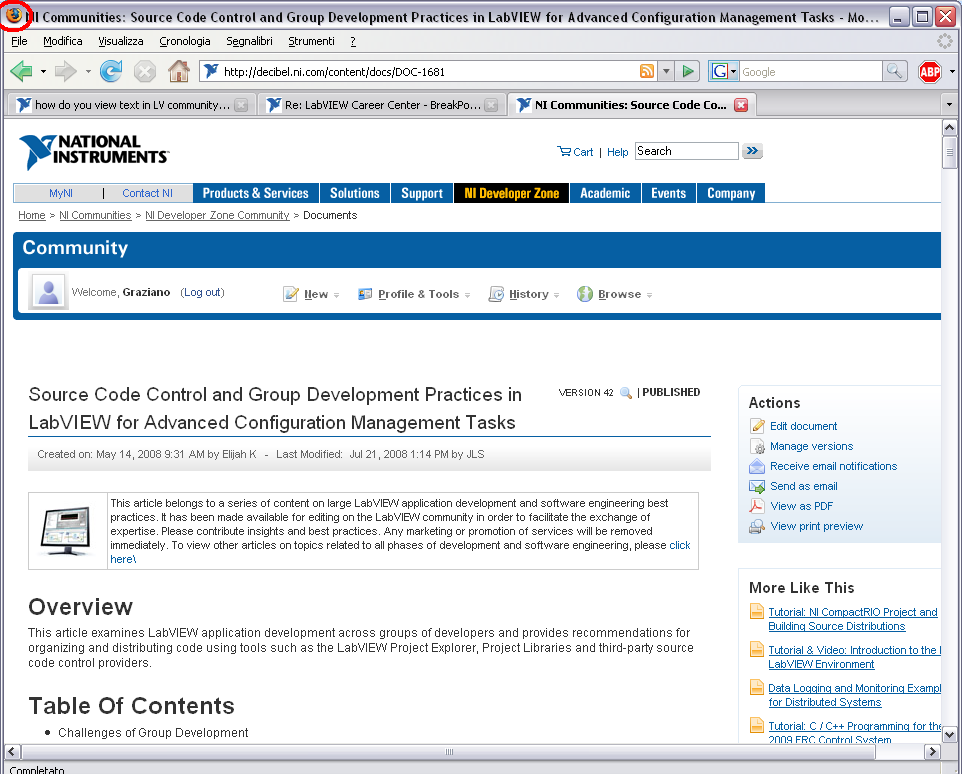This screenshot has height=774, width=962.
Task: Click the Google search input box
Action: point(810,71)
